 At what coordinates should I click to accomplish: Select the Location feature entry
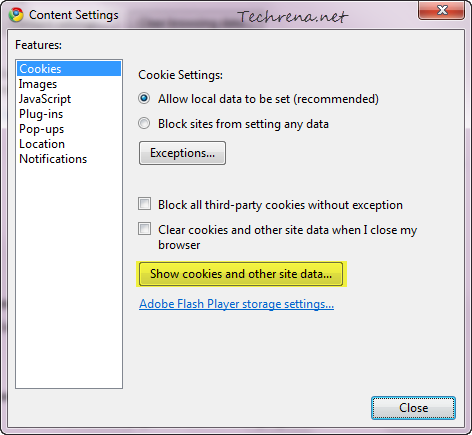pyautogui.click(x=42, y=144)
